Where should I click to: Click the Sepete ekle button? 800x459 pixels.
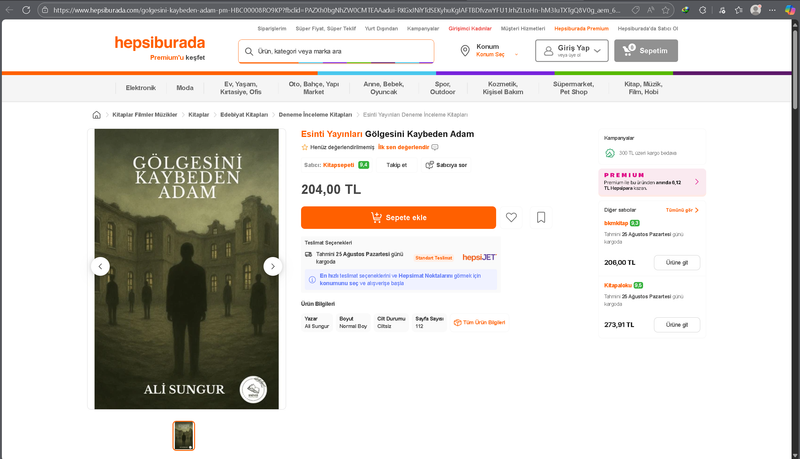tap(398, 218)
